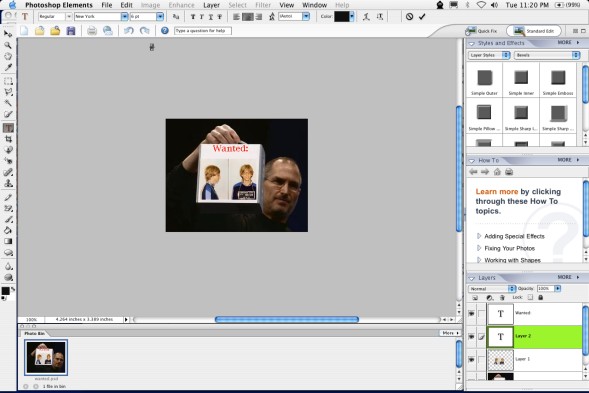
Task: Toggle Underline text style
Action: [x=211, y=17]
